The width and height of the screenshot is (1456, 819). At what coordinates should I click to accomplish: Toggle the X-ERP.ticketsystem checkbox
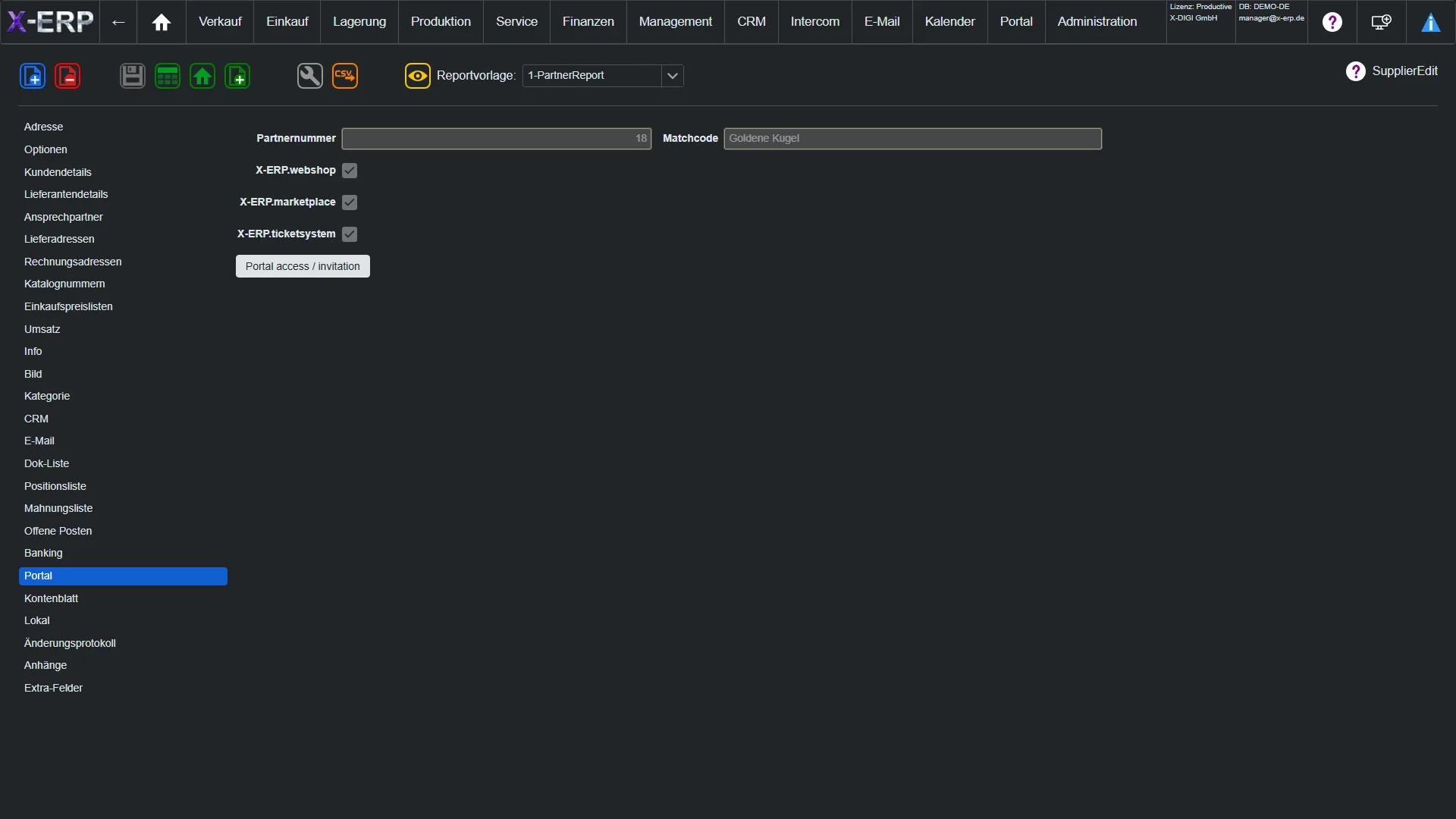click(350, 234)
